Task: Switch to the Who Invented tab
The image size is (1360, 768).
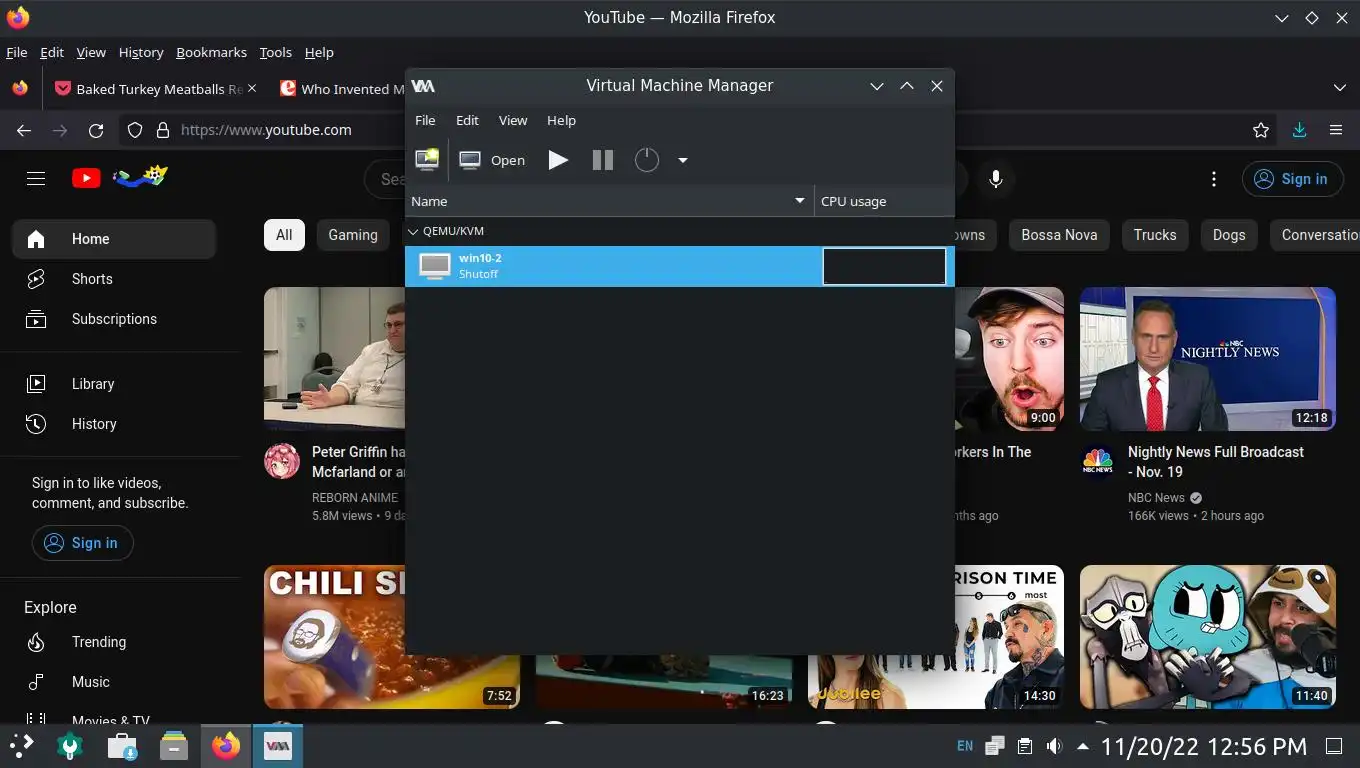Action: click(x=340, y=89)
